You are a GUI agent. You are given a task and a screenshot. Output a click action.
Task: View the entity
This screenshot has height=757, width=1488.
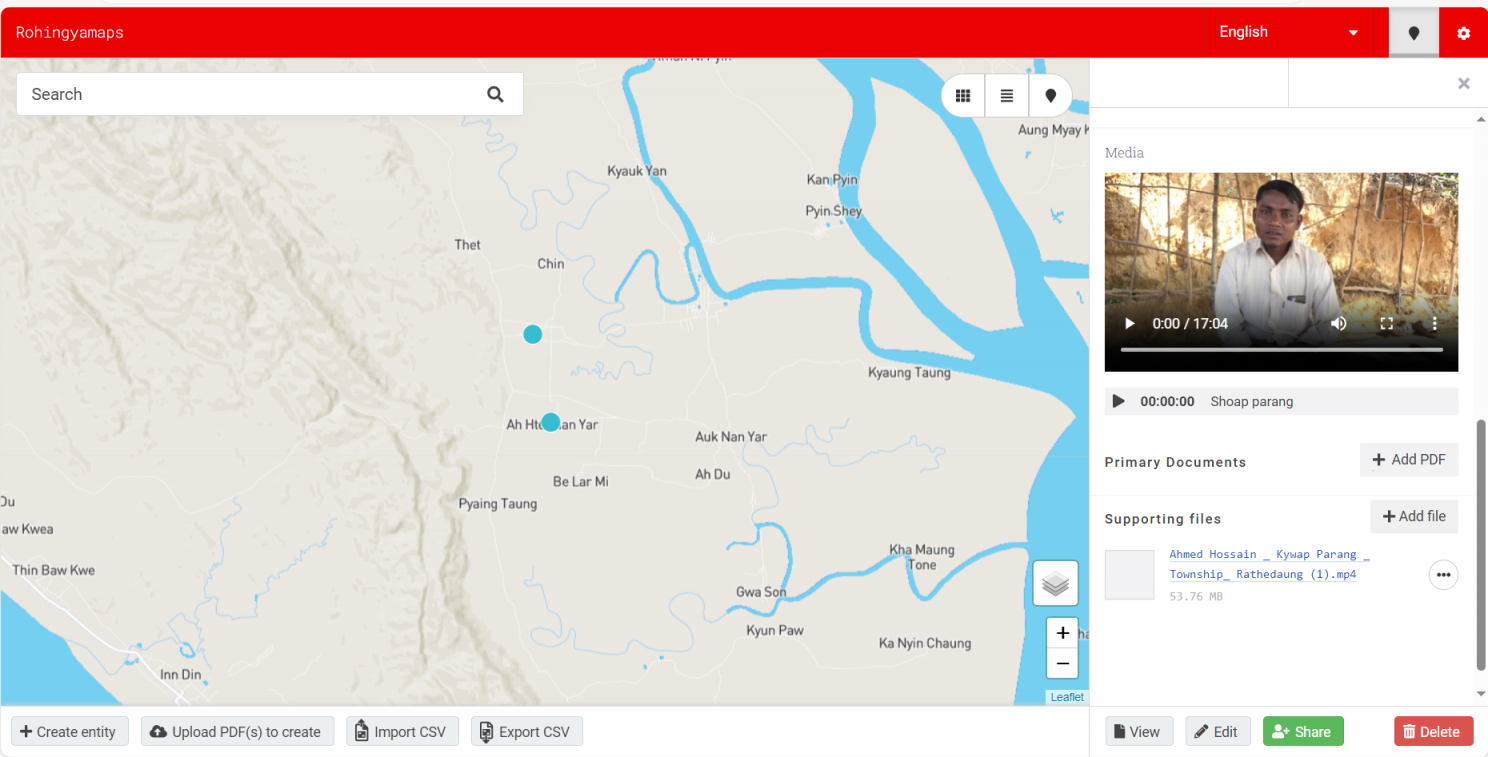coord(1139,732)
